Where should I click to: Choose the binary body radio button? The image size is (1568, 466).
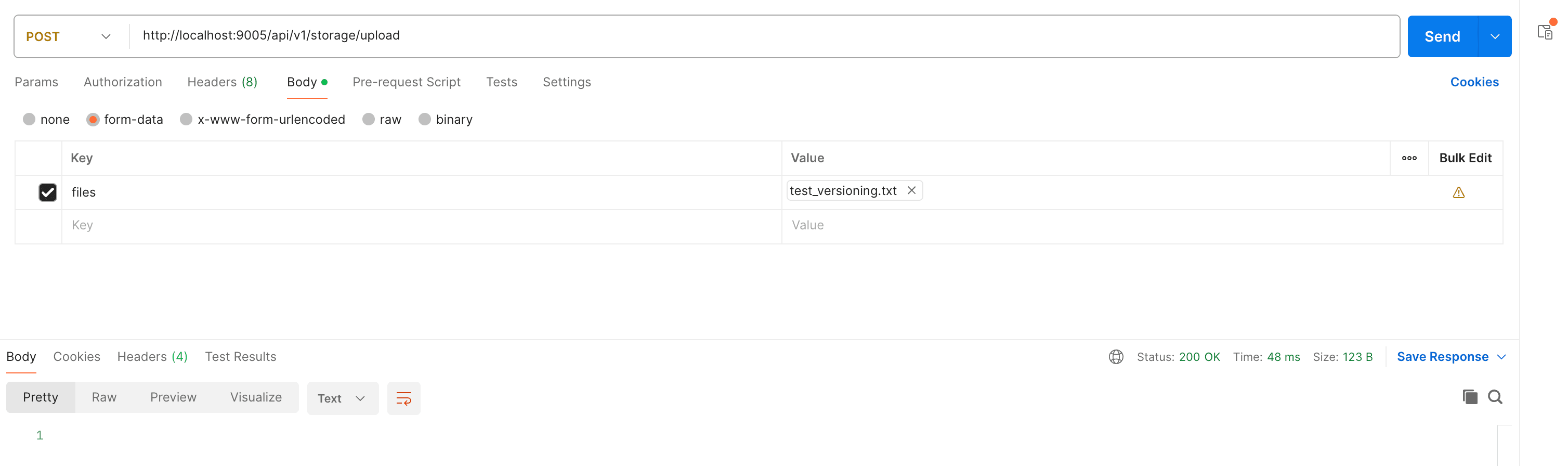tap(425, 120)
